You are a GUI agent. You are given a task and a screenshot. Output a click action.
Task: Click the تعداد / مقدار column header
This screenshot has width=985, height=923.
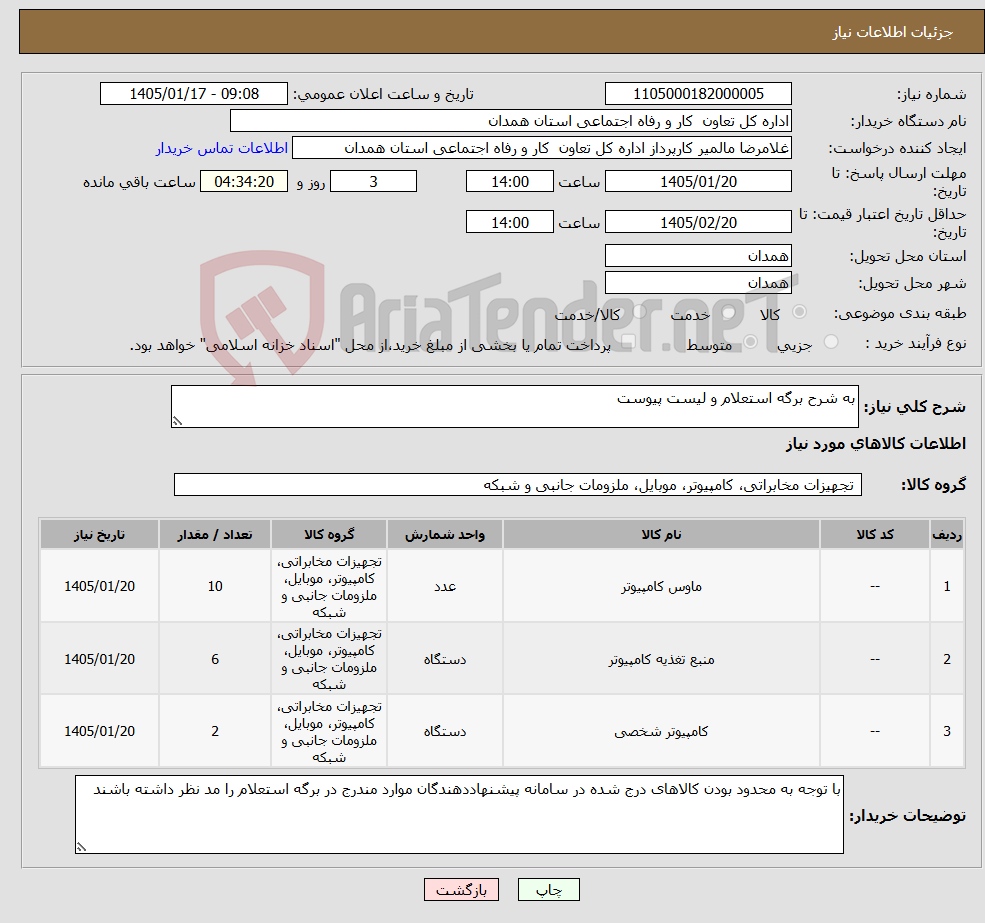[215, 534]
